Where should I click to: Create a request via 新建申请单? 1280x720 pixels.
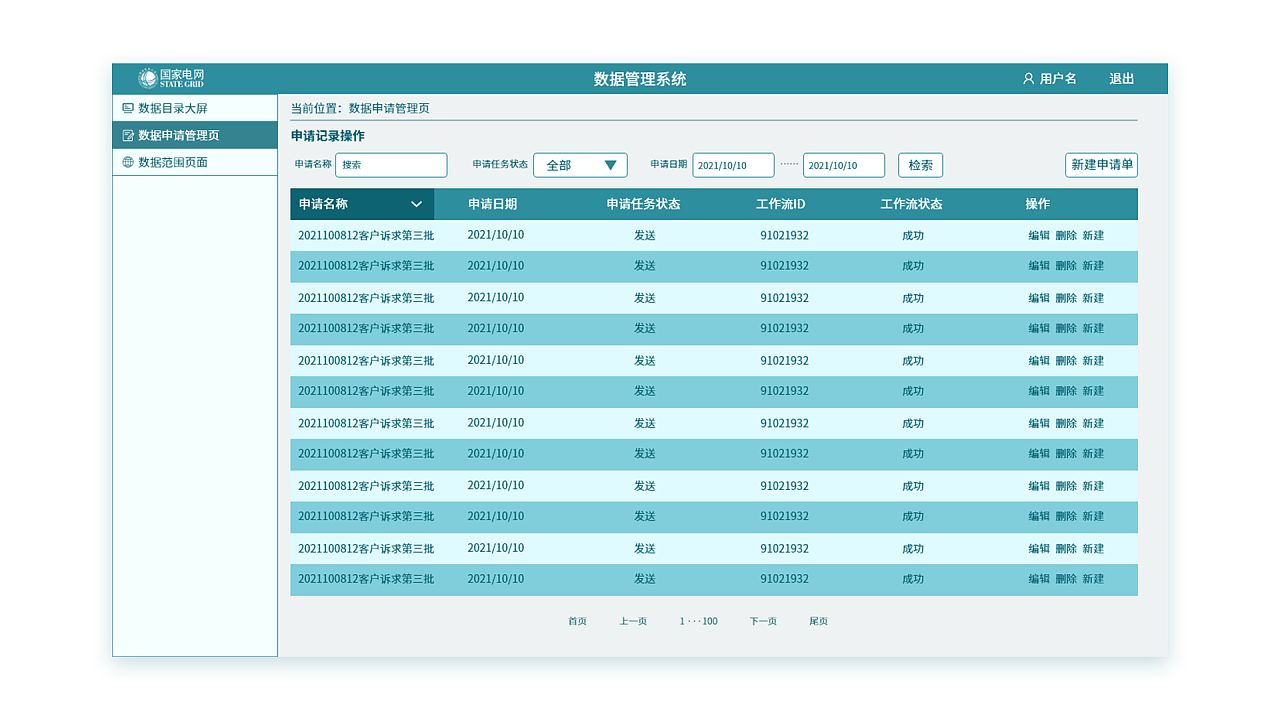click(1101, 165)
